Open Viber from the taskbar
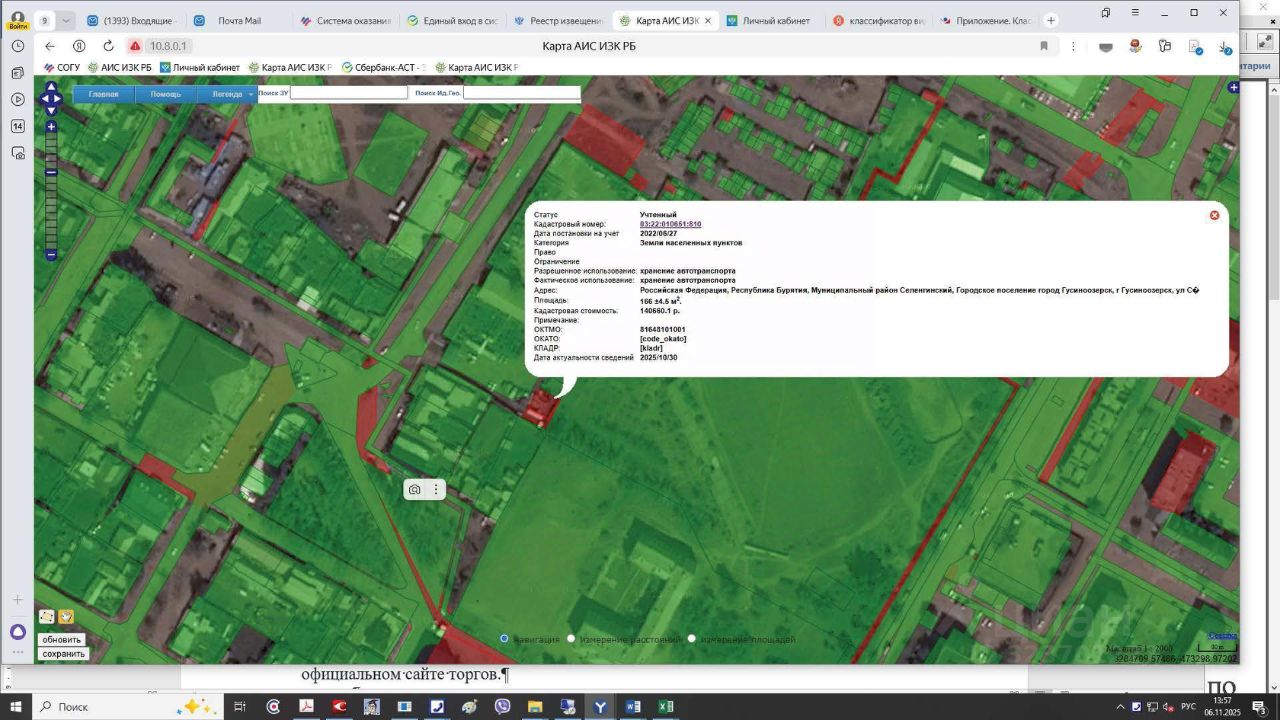The width and height of the screenshot is (1280, 720). [x=502, y=707]
